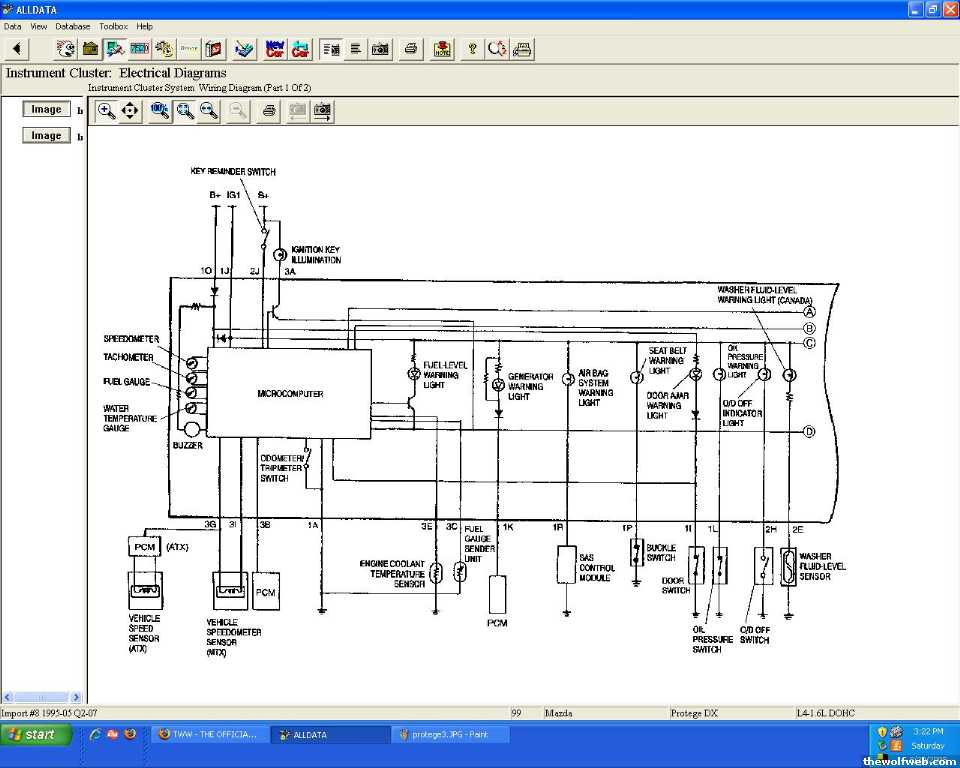This screenshot has width=960, height=768.
Task: Select the zoom-in magnifier with plus sign
Action: (106, 111)
